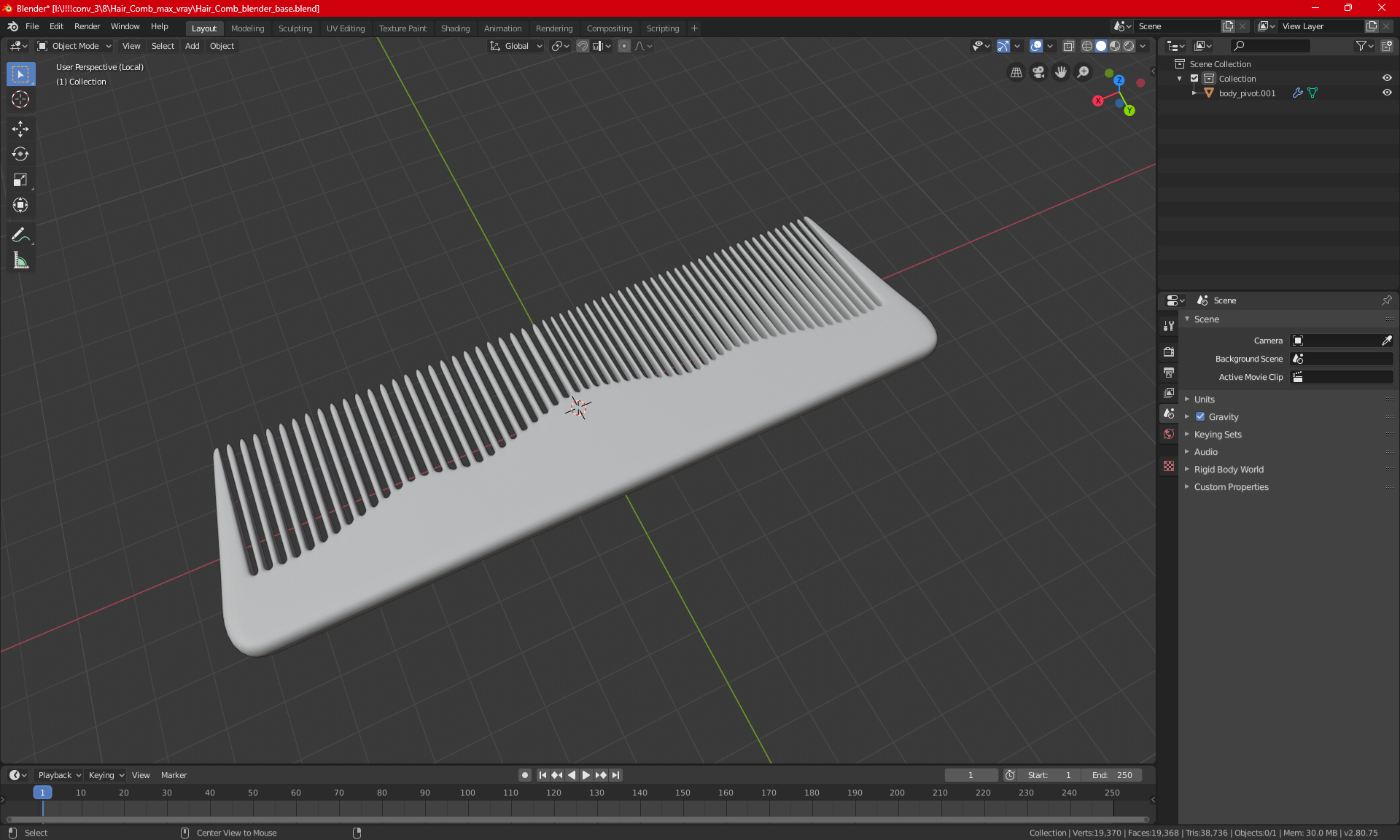1400x840 pixels.
Task: Pick camera object with eyedropper
Action: pos(1386,341)
